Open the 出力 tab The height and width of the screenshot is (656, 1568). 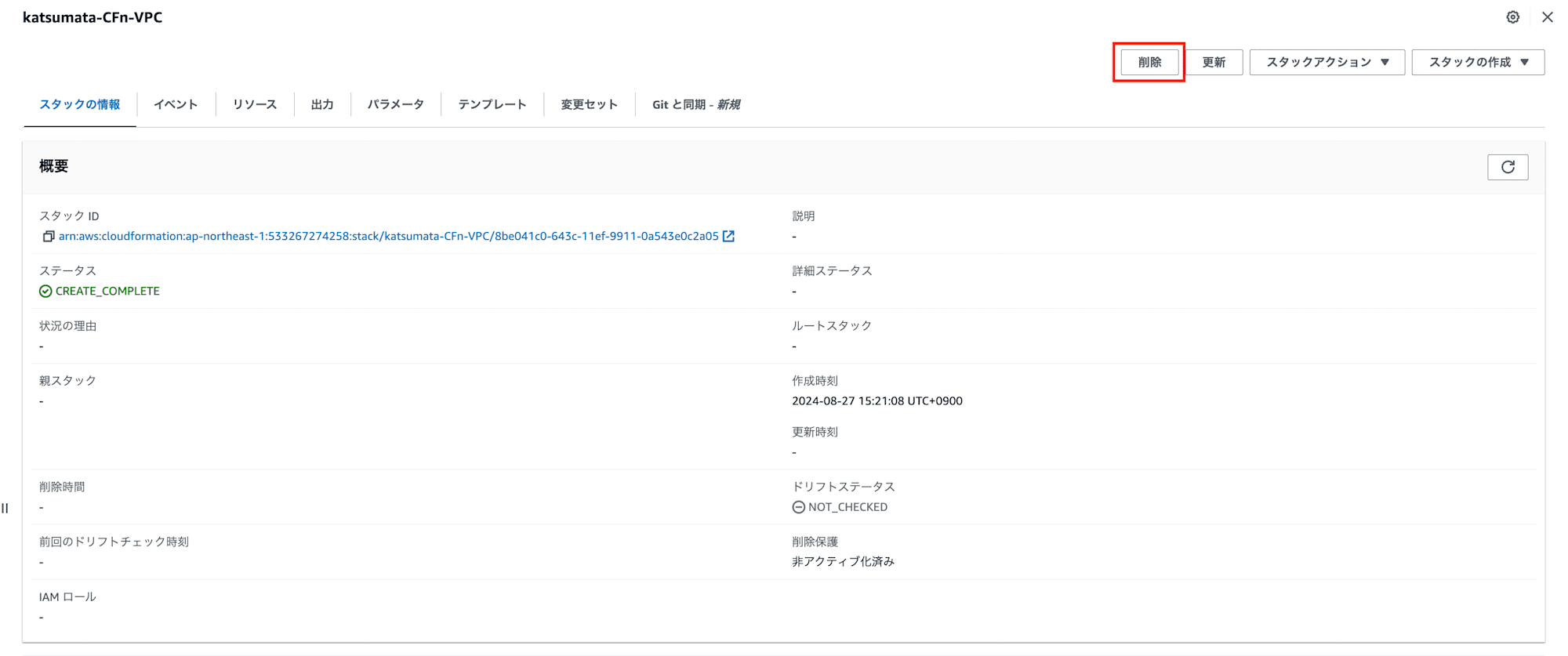pyautogui.click(x=322, y=104)
